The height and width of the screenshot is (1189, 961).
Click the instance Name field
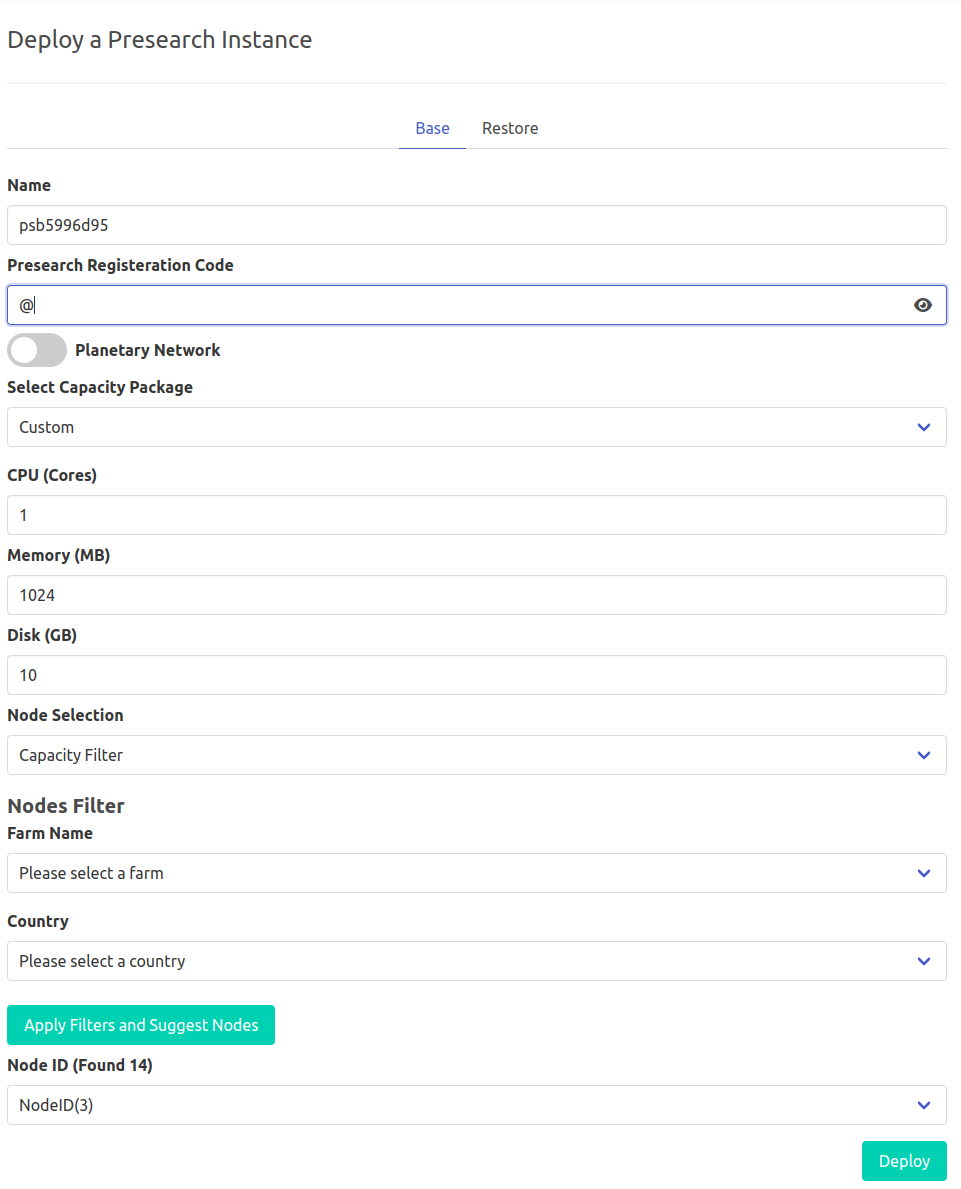point(476,225)
